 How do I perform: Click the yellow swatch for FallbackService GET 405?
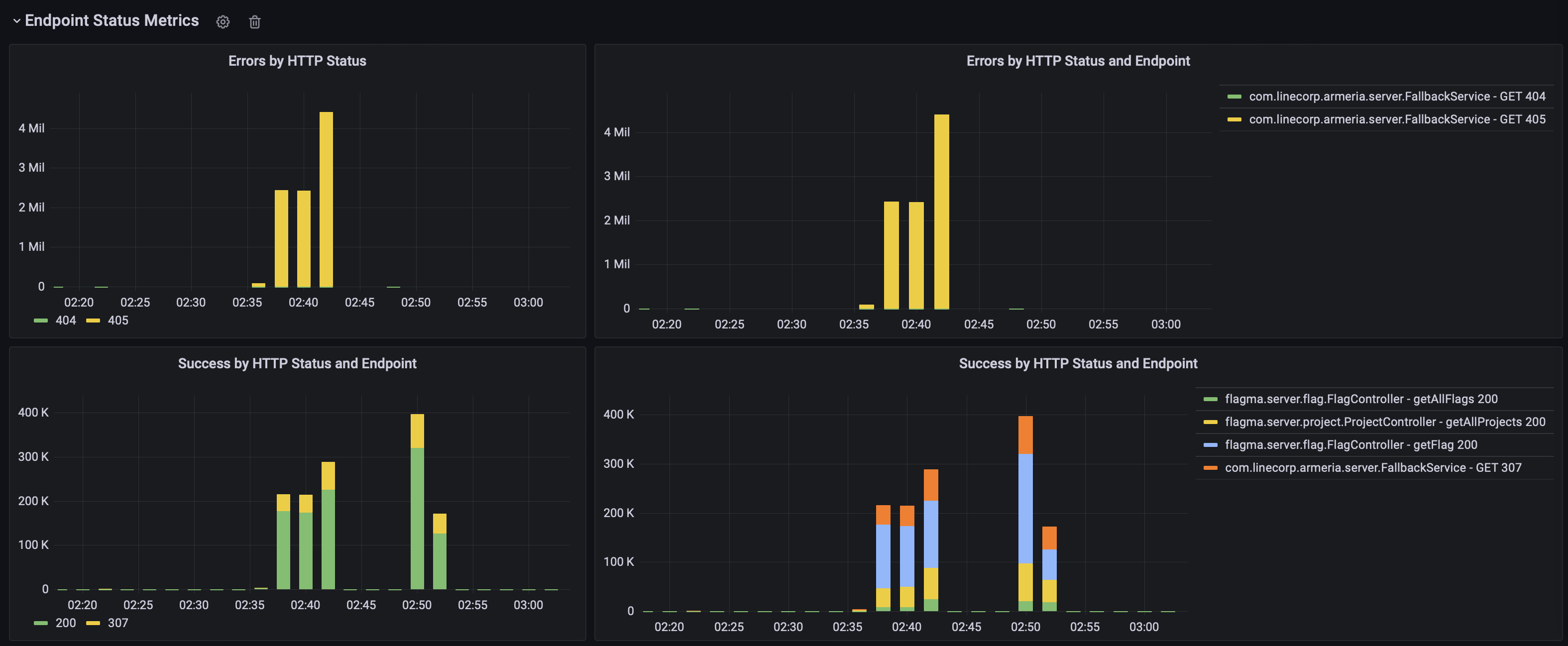[x=1234, y=119]
